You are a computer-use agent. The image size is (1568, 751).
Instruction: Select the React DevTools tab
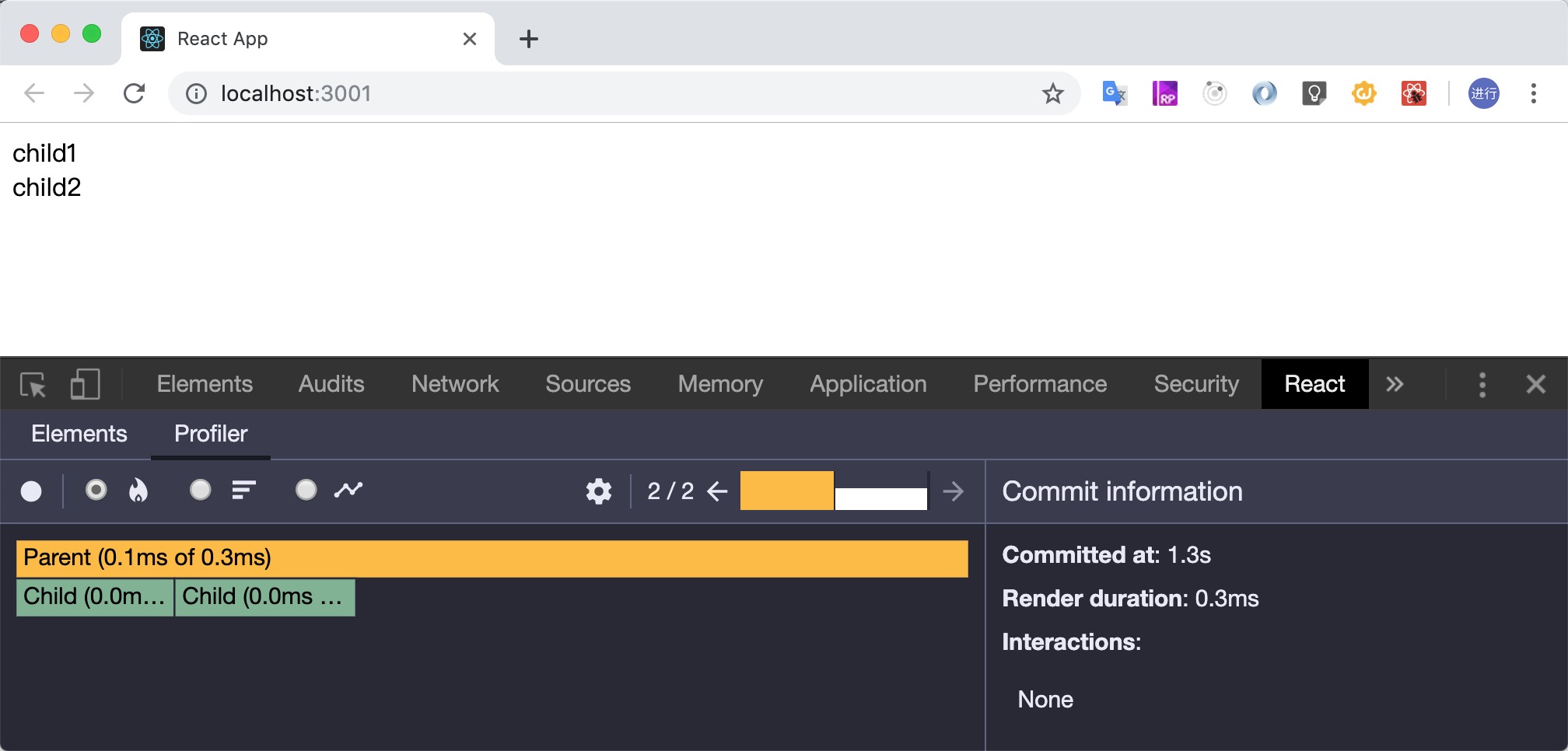[x=1314, y=384]
